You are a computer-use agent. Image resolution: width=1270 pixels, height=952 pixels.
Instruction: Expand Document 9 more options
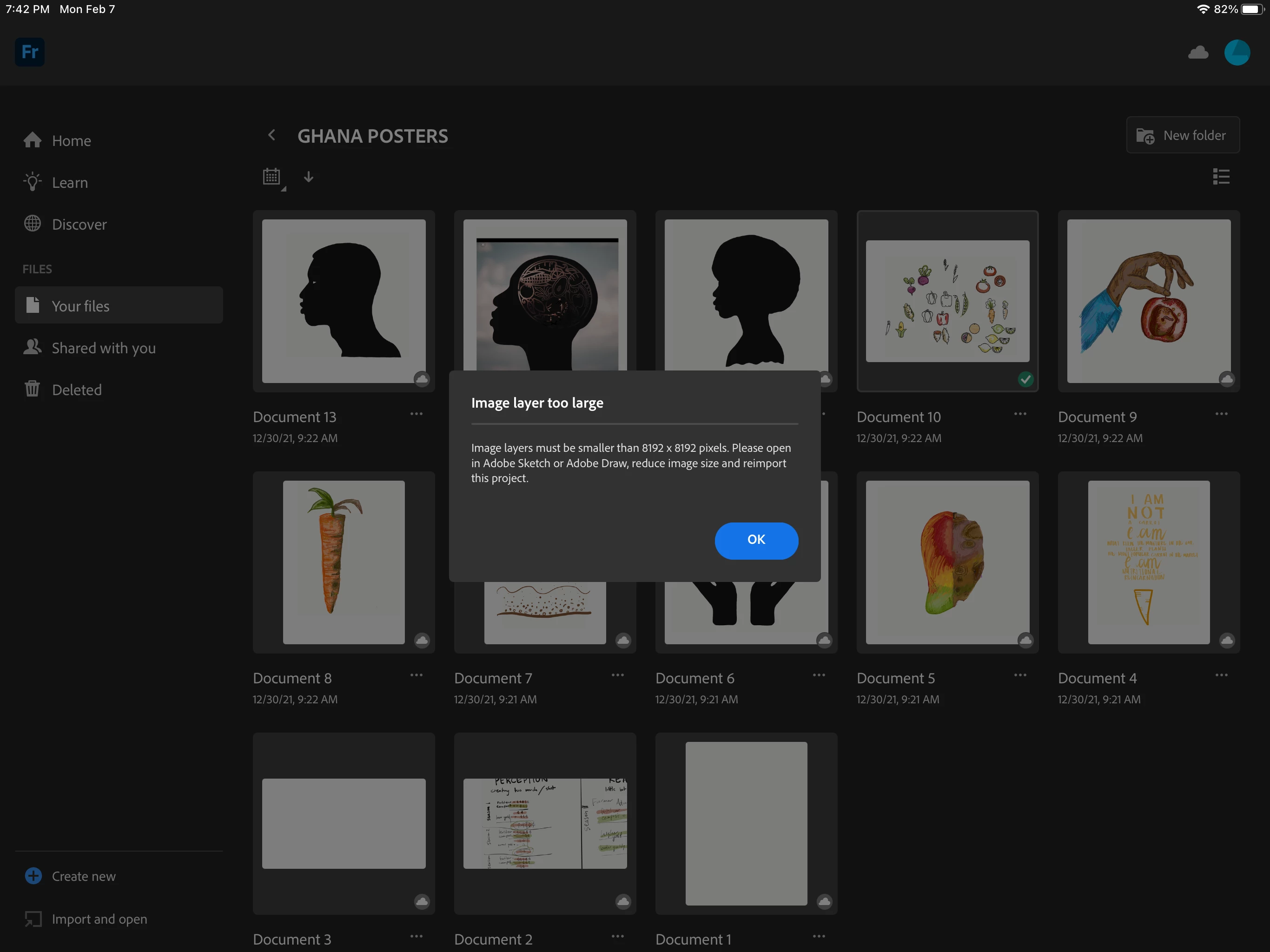tap(1221, 414)
